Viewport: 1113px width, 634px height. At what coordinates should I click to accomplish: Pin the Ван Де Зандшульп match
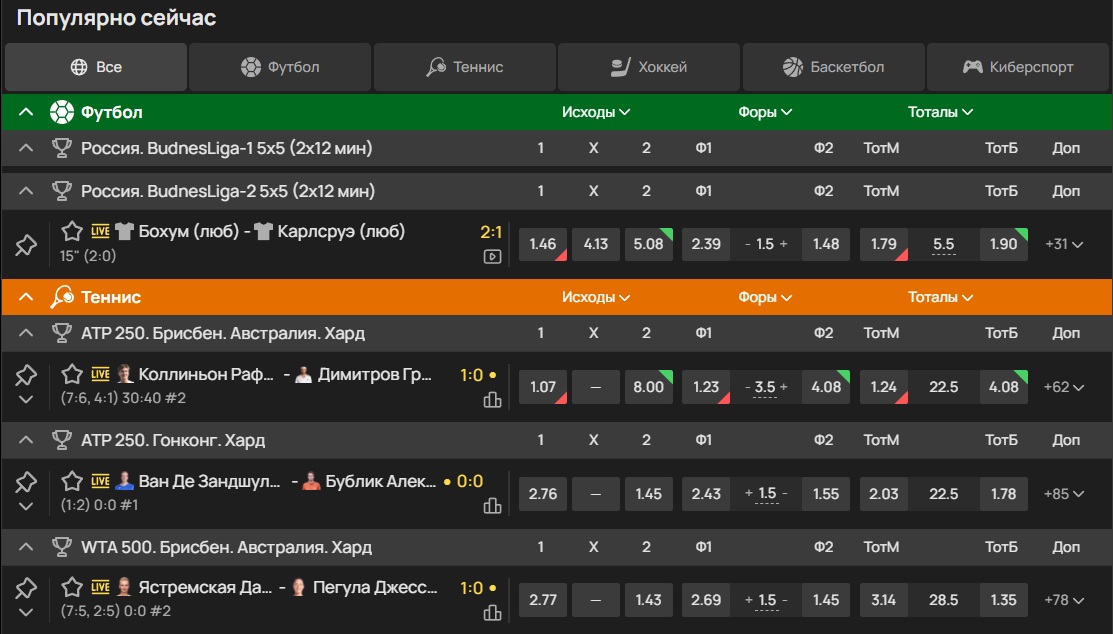(x=25, y=483)
